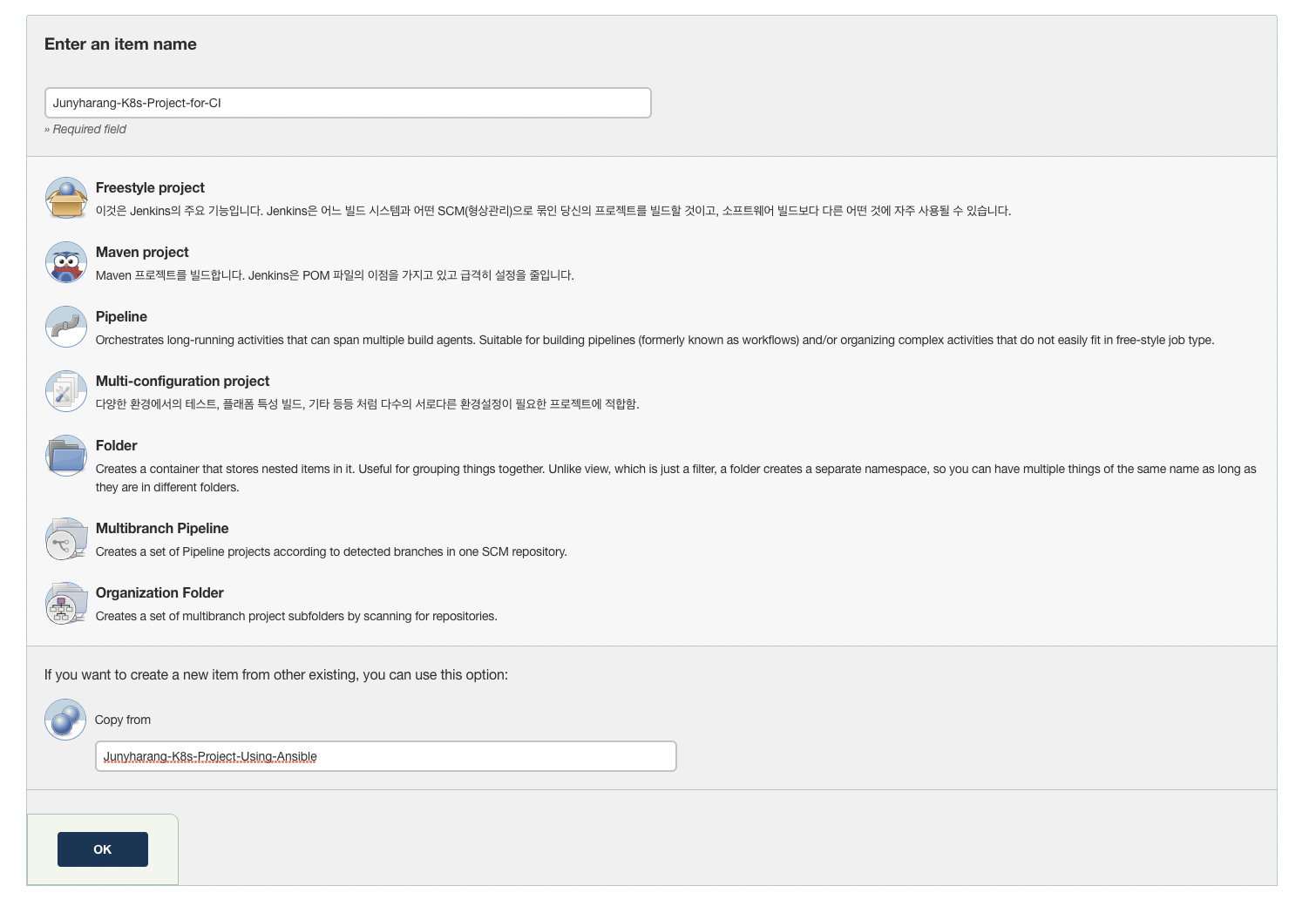Click the 'If you want to create' instruction text
Viewport: 1316px width, 913px height.
276,675
